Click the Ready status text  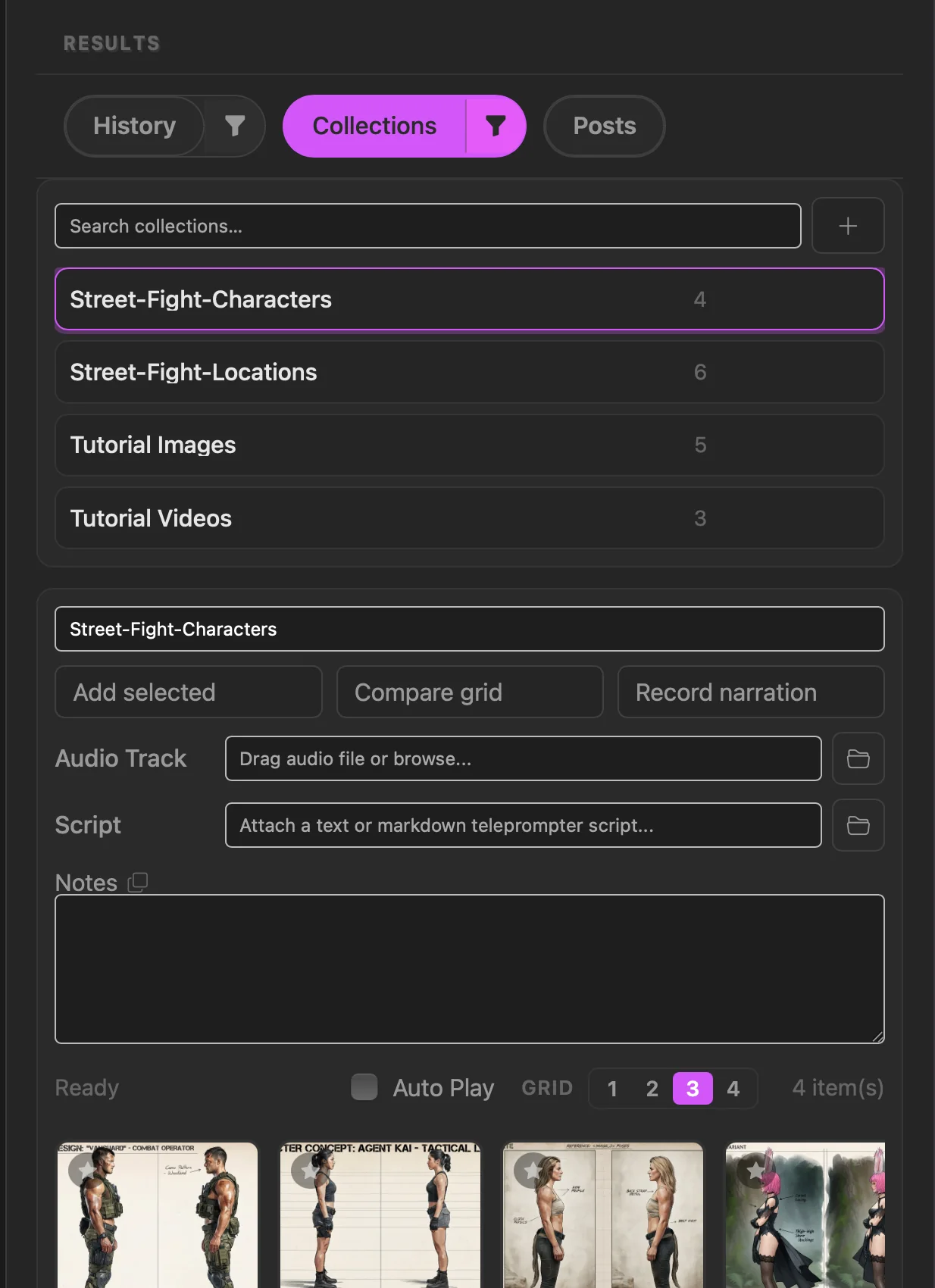click(x=87, y=1088)
